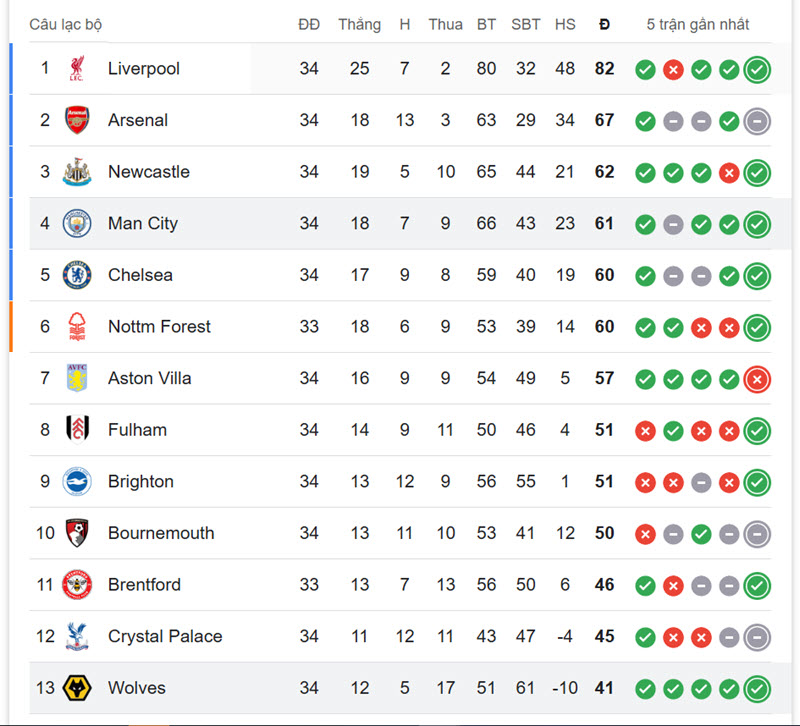The height and width of the screenshot is (726, 800).
Task: Open the Brighton team name link
Action: [x=140, y=481]
